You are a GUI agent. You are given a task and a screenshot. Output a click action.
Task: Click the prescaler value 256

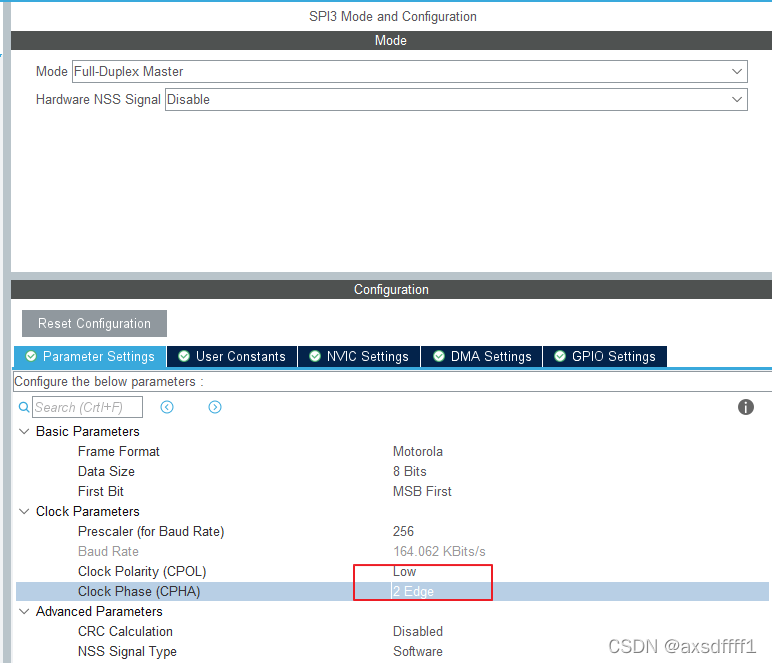tap(403, 532)
